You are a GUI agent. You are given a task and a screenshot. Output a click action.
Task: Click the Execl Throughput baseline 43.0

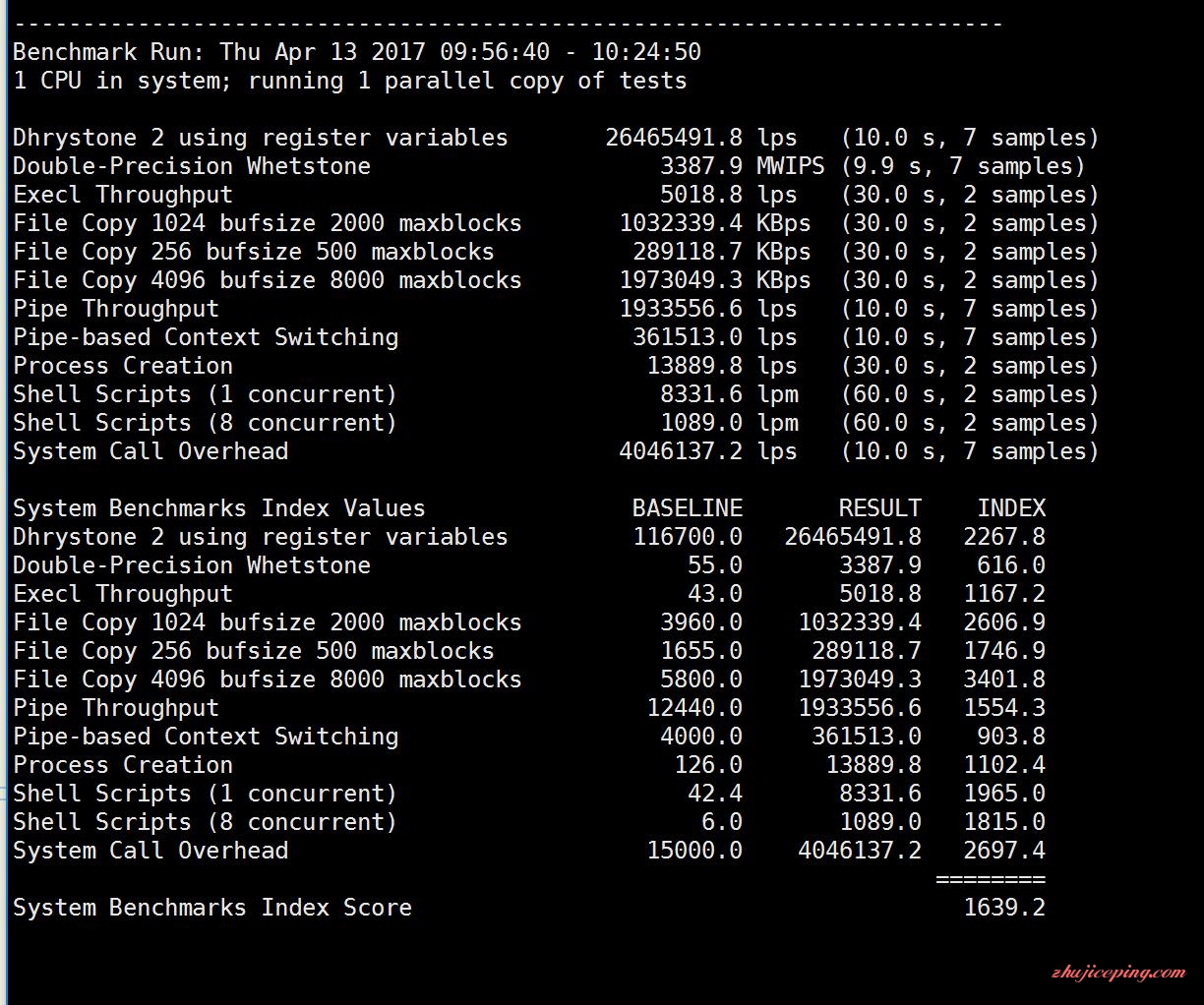point(715,594)
